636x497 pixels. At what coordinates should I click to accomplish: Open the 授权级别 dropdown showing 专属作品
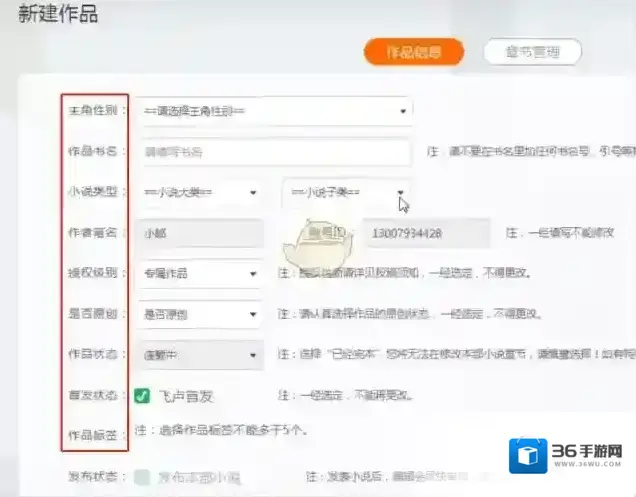[200, 274]
